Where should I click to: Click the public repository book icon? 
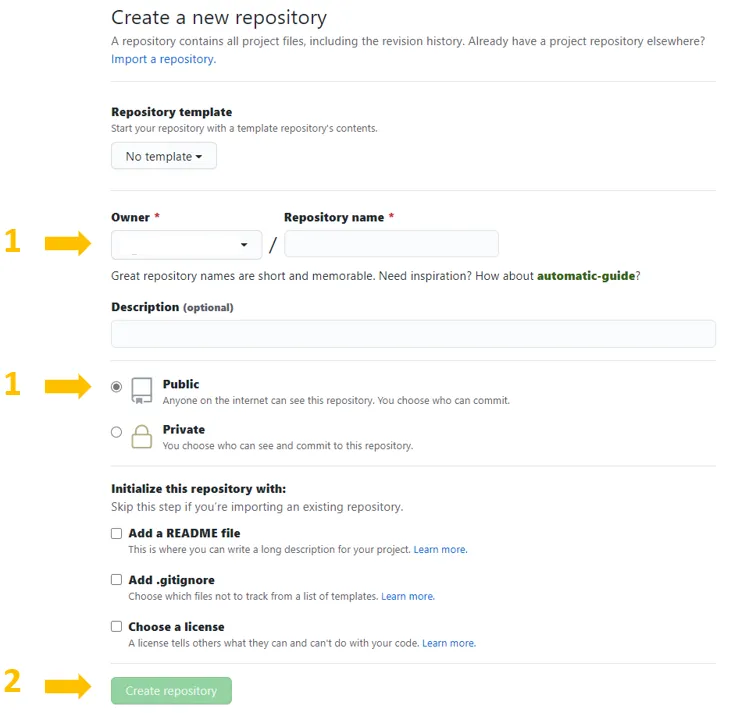[x=142, y=391]
